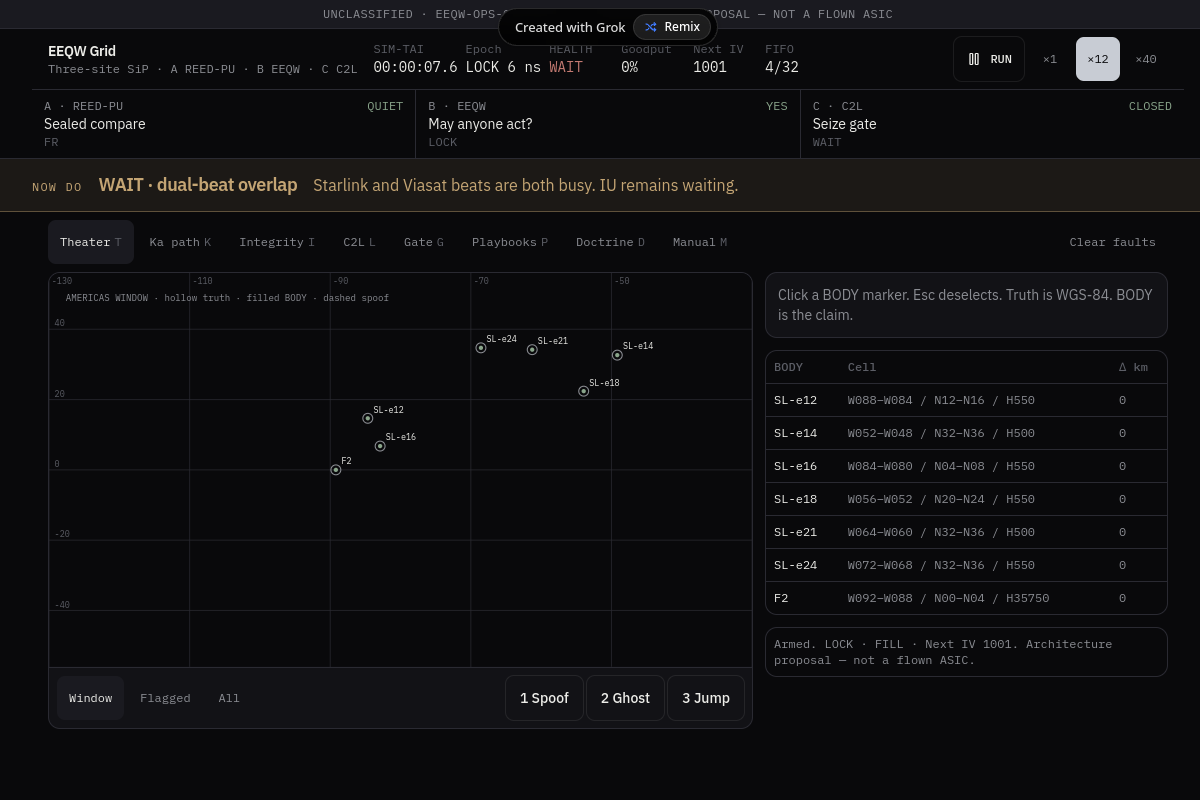Select the SL-e24 marker on map
Image resolution: width=1200 pixels, height=800 pixels.
[481, 348]
